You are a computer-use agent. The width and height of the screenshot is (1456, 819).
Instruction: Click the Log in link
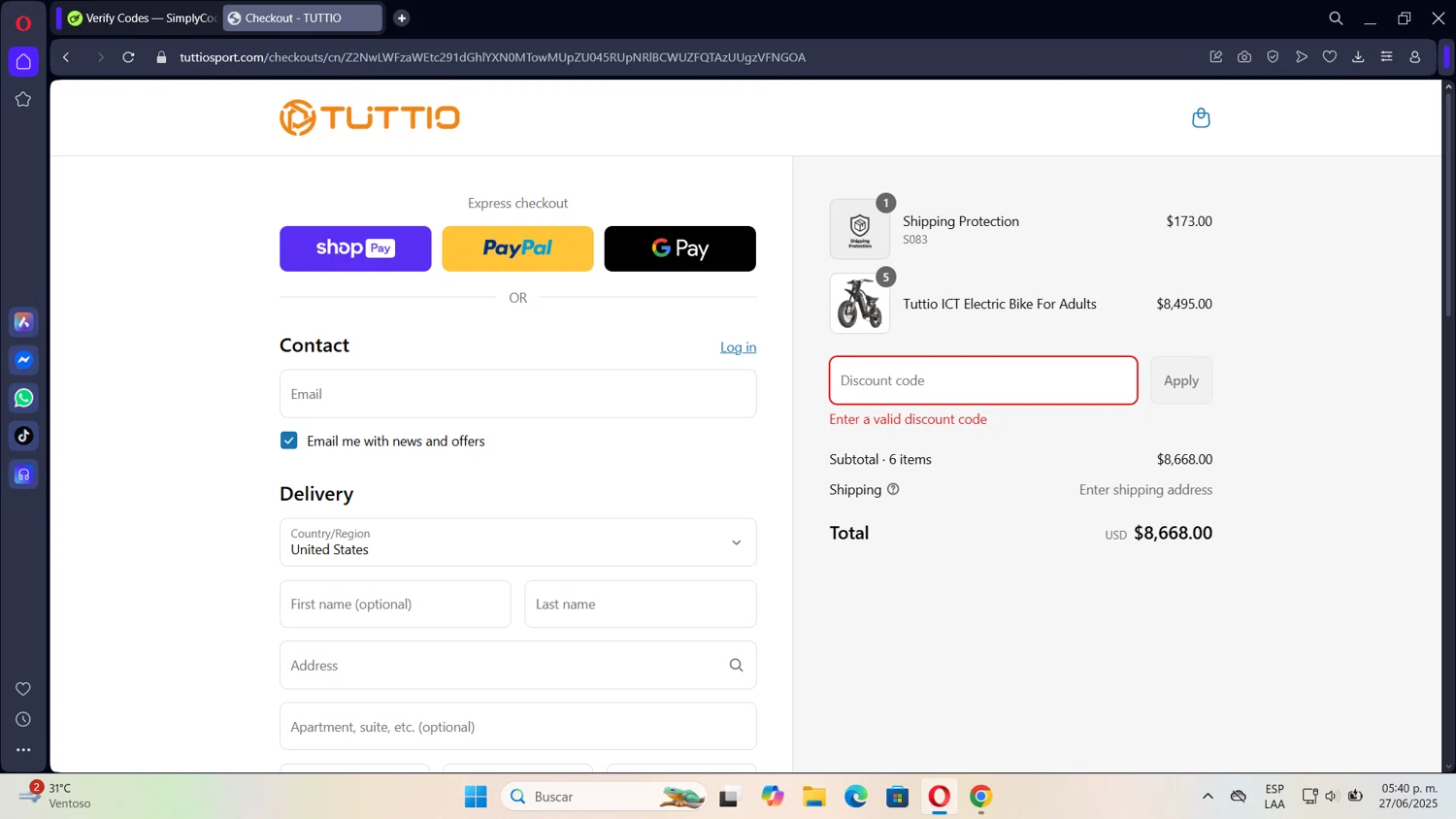pyautogui.click(x=738, y=347)
